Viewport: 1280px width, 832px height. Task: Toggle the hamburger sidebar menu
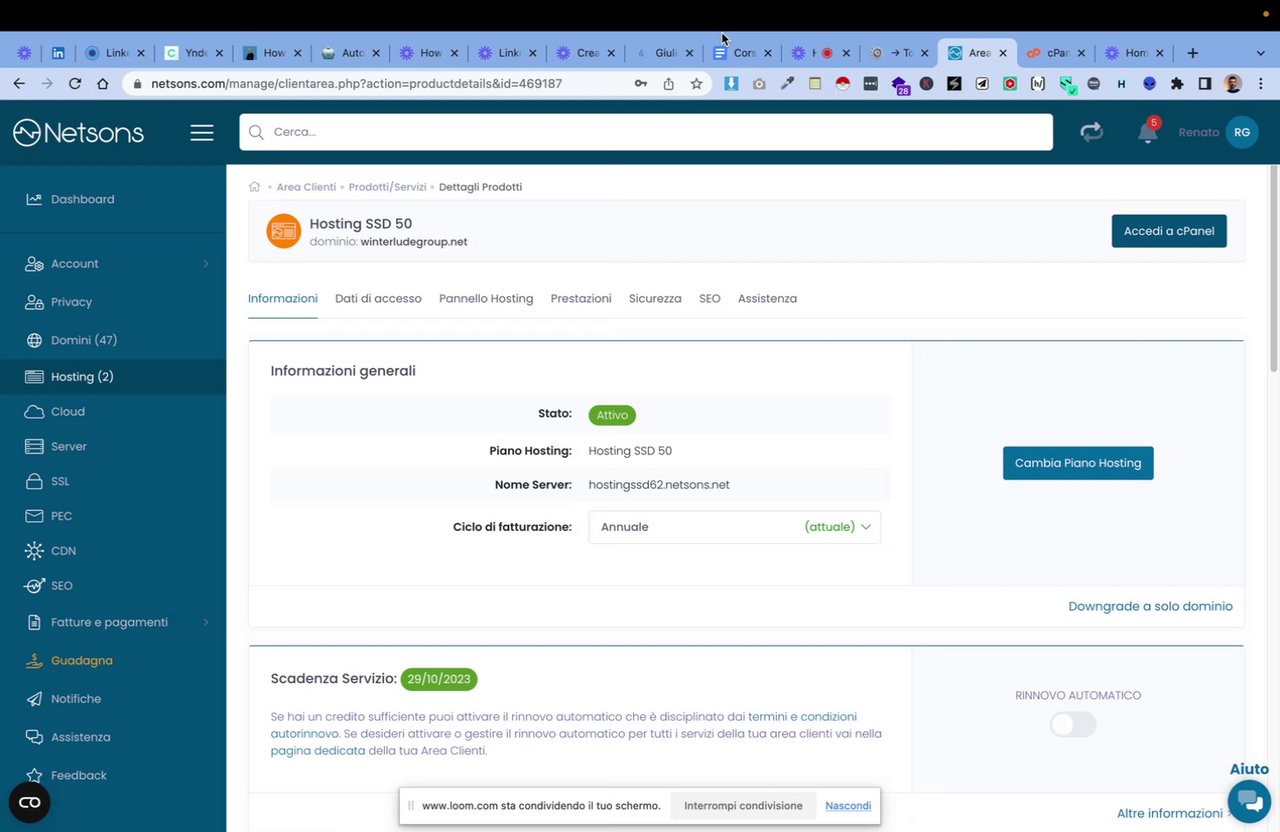click(x=202, y=132)
